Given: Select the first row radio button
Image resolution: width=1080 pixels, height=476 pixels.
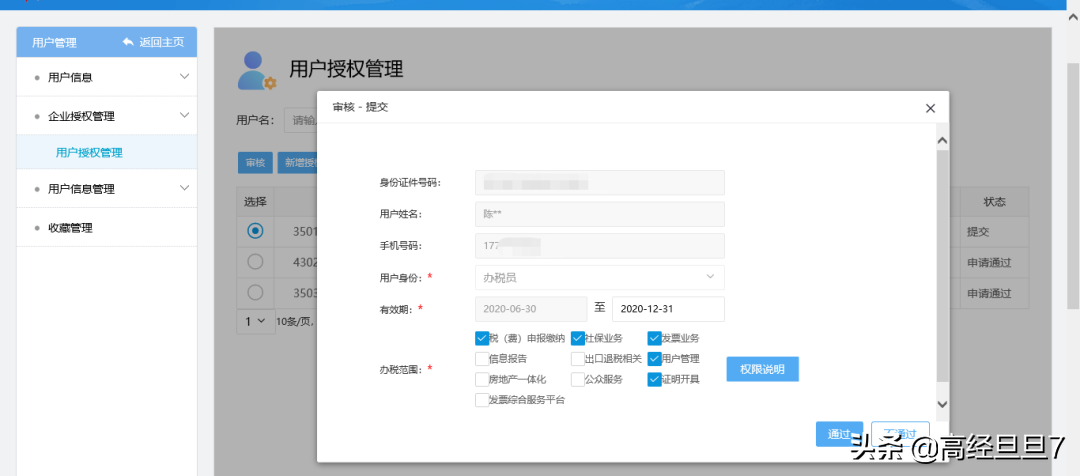Looking at the screenshot, I should [x=256, y=231].
